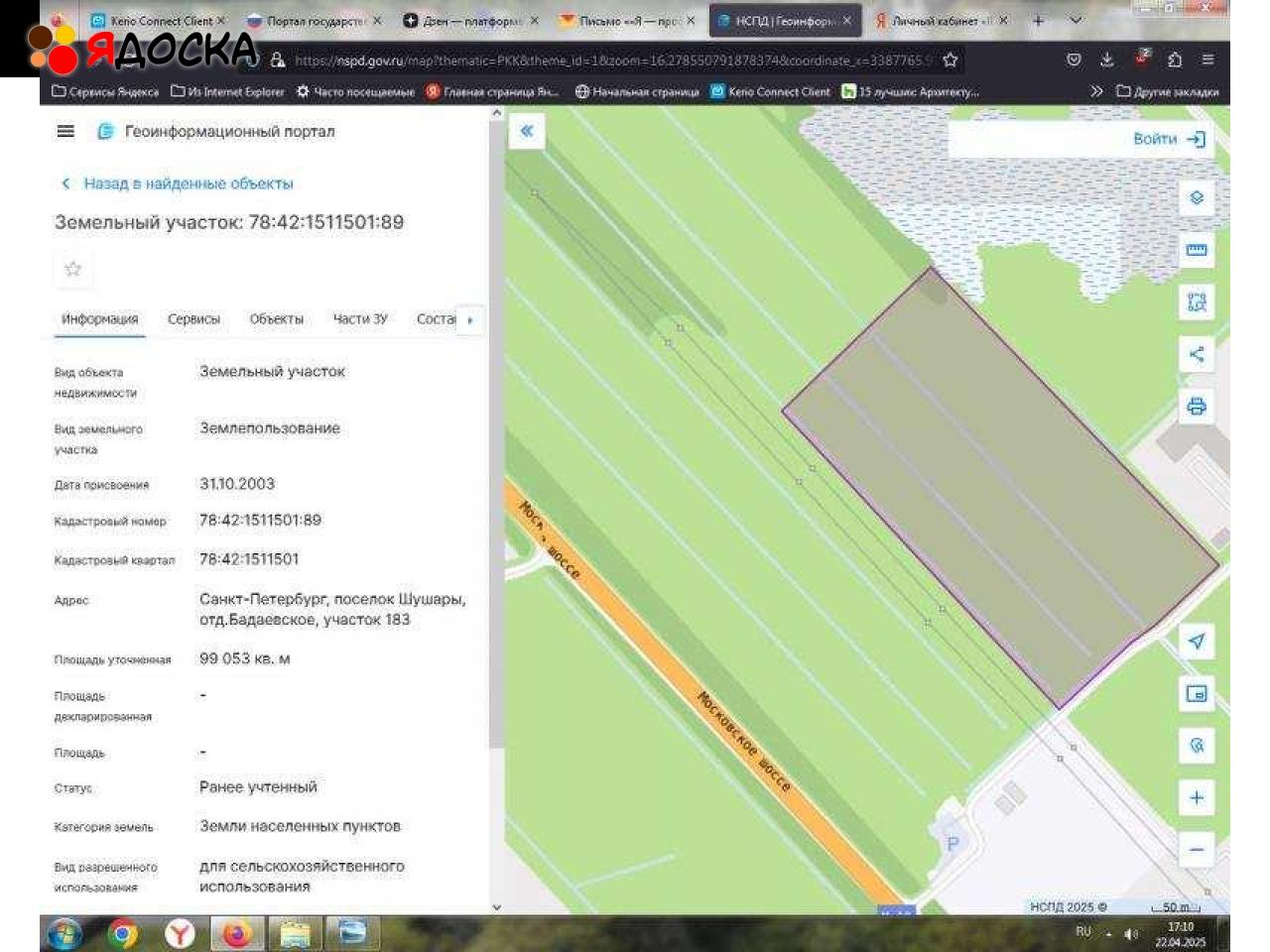Show more bookmarks with double chevron
Screen dimensions: 1270x952
[x=1096, y=91]
